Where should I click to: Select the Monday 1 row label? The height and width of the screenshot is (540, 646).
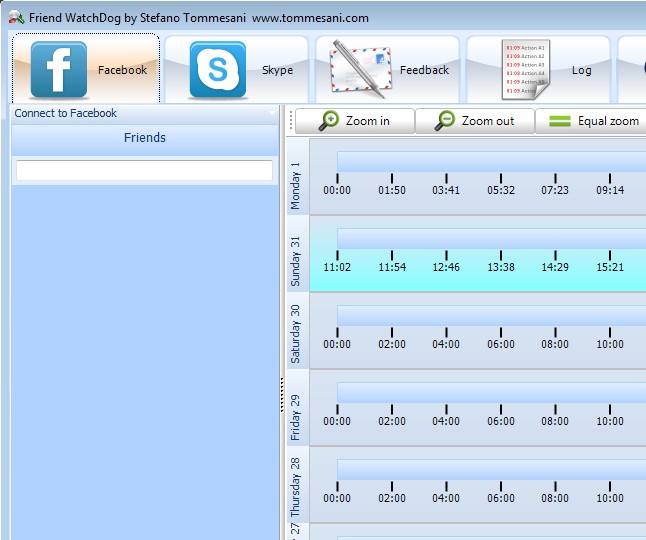pos(296,186)
